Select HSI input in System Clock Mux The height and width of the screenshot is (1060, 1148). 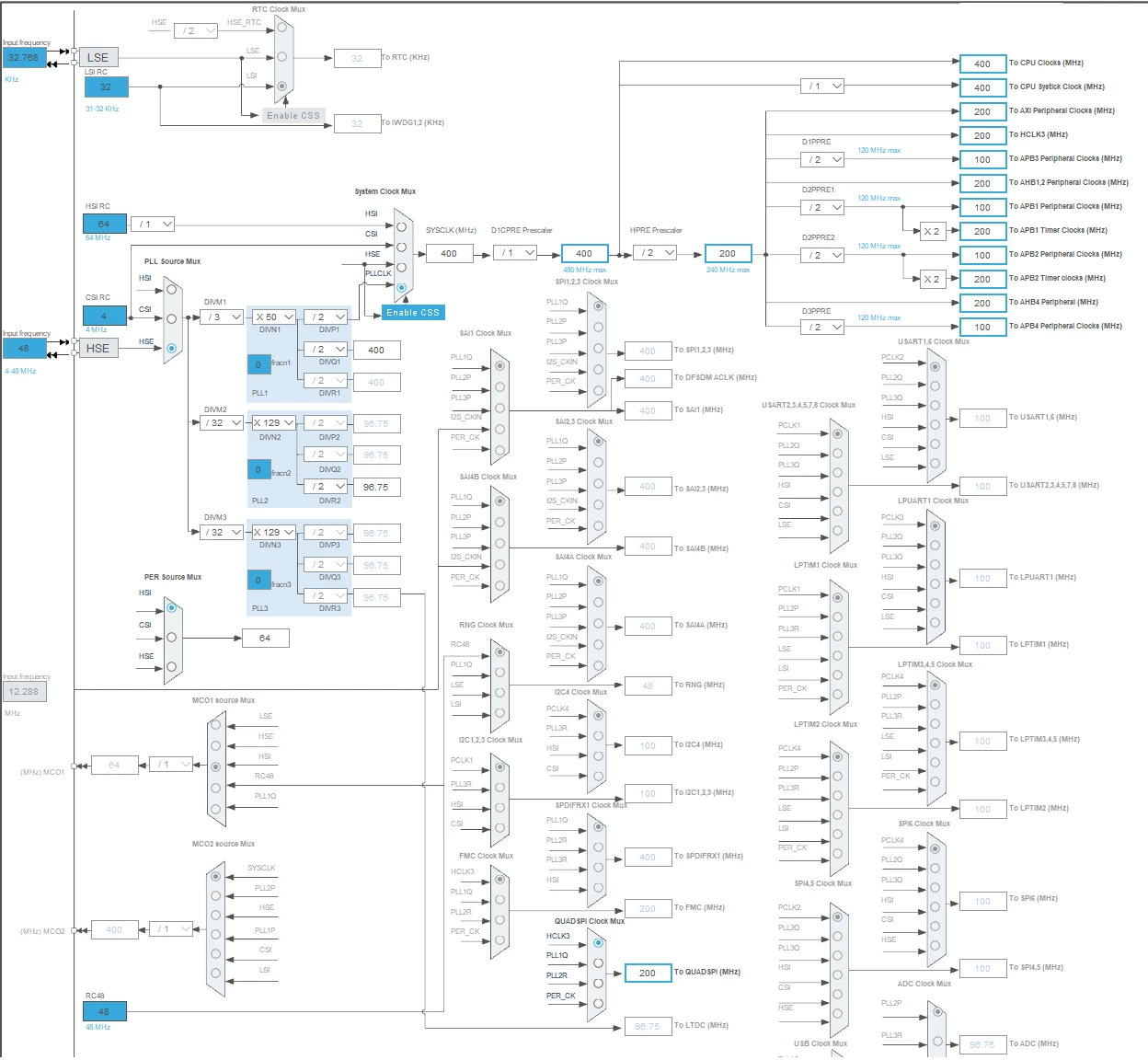click(x=401, y=226)
